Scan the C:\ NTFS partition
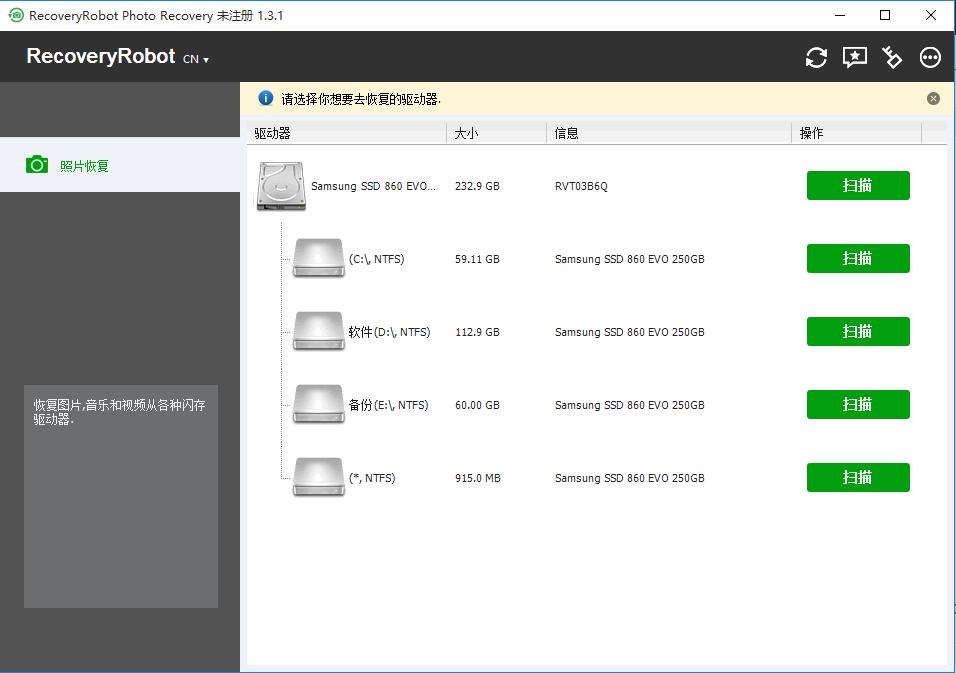Screen dimensions: 956x673 pyautogui.click(x=858, y=258)
